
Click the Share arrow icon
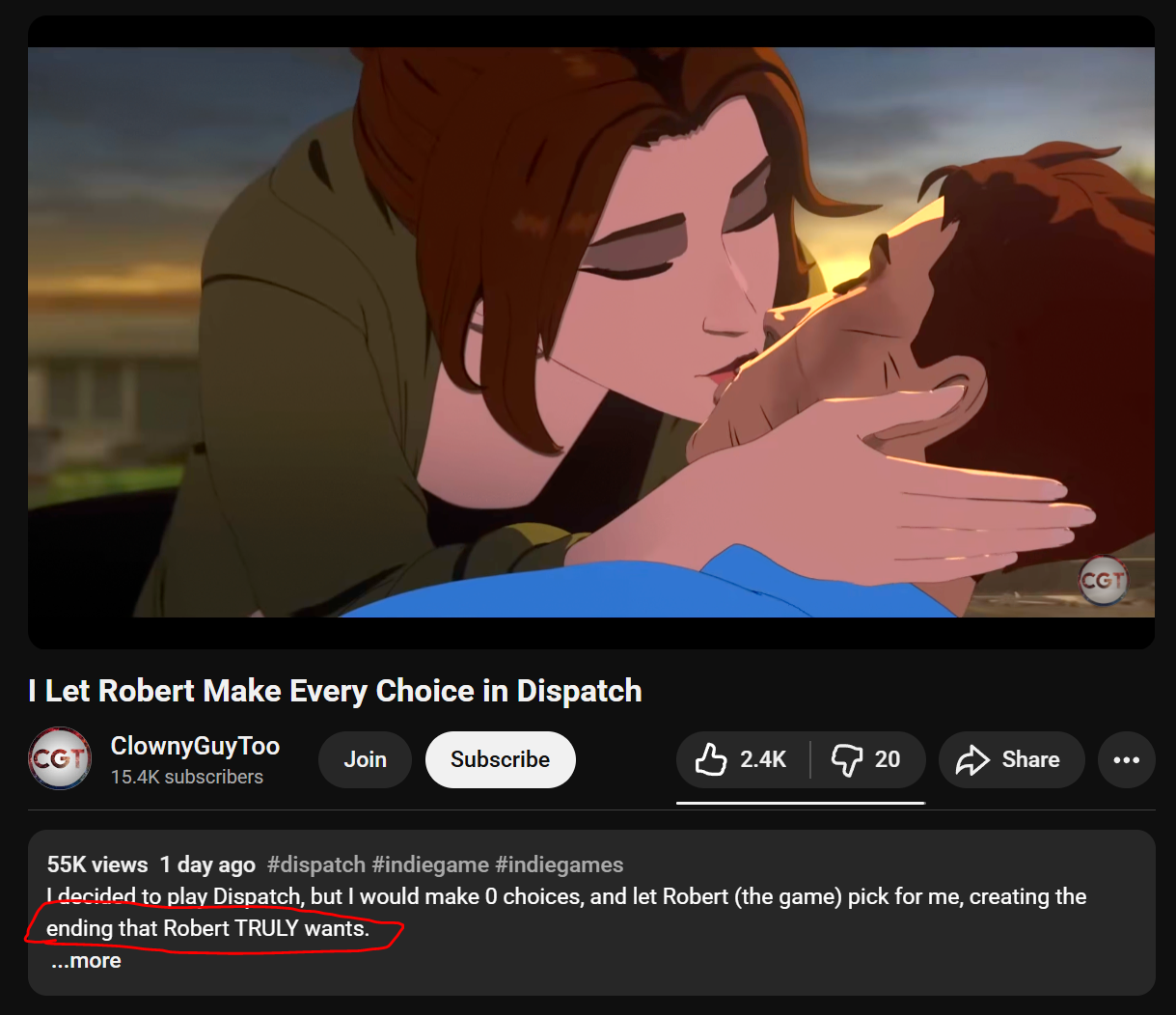tap(972, 760)
